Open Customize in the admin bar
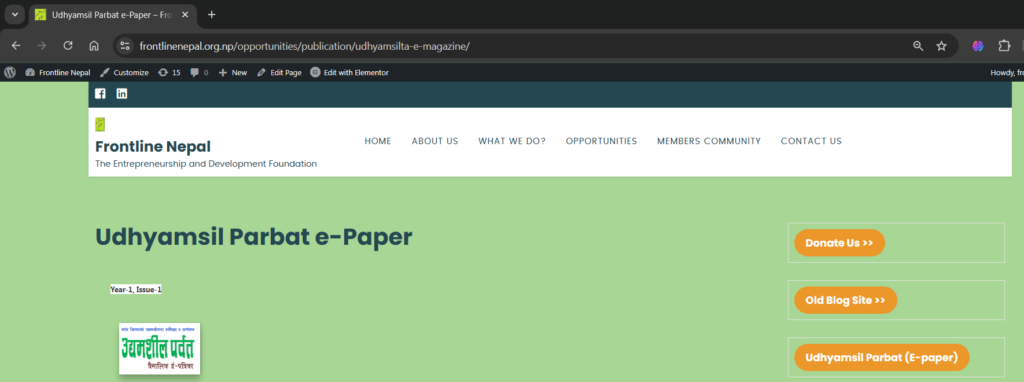Viewport: 1024px width, 382px height. [x=124, y=72]
